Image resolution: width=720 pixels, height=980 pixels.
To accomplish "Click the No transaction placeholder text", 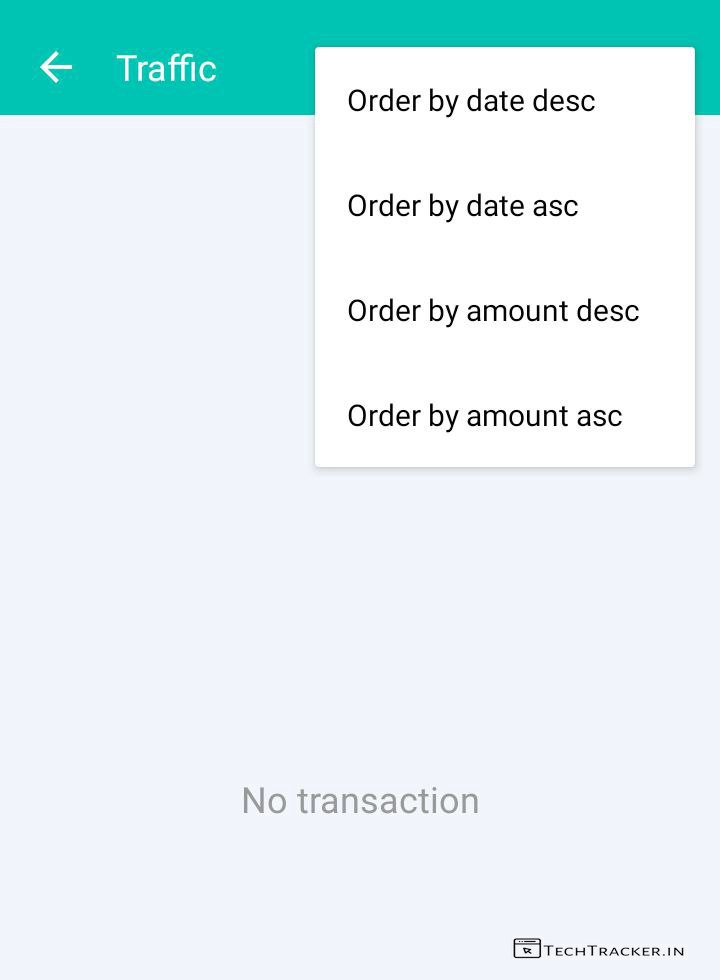I will [x=360, y=801].
